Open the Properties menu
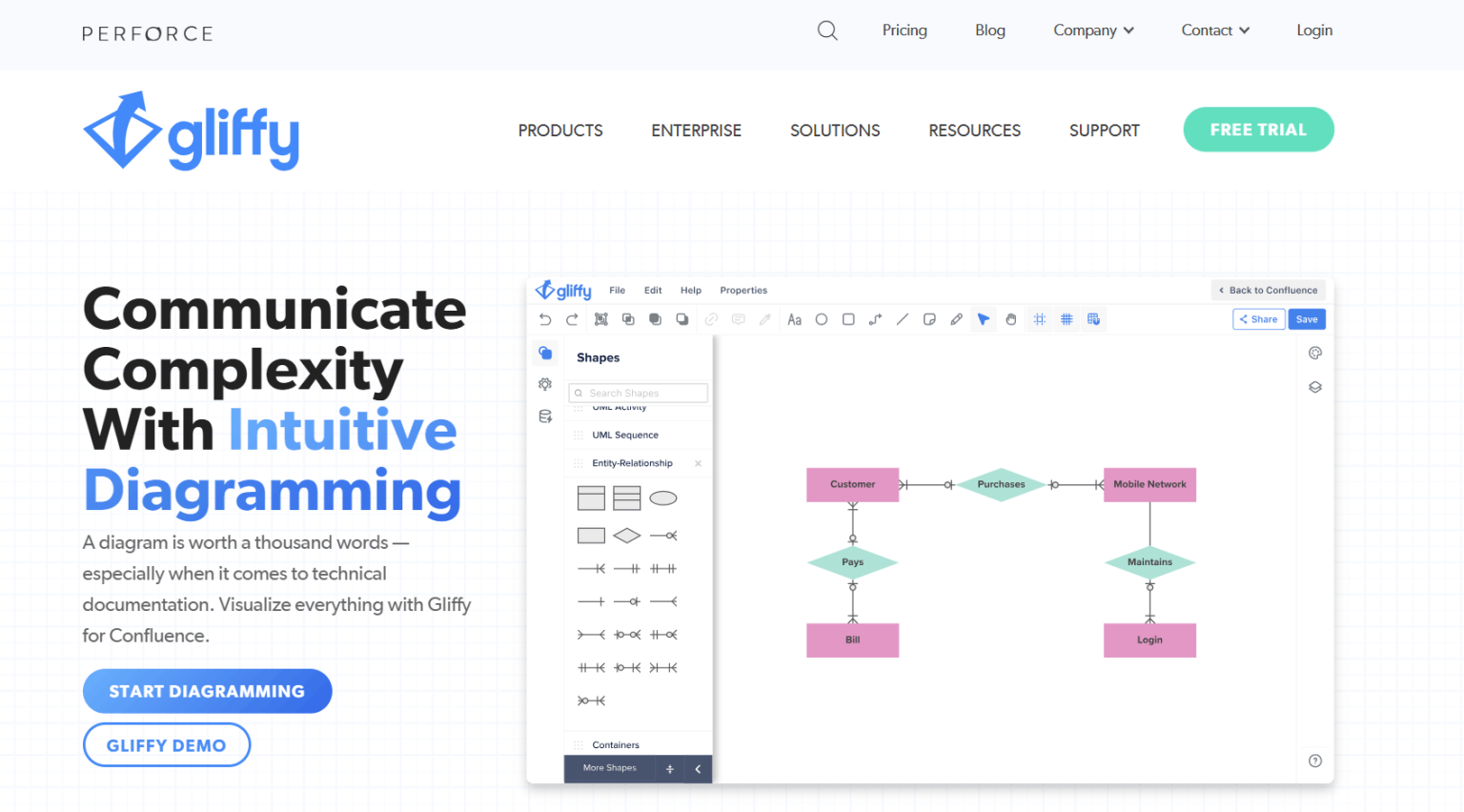The image size is (1464, 812). pos(743,290)
